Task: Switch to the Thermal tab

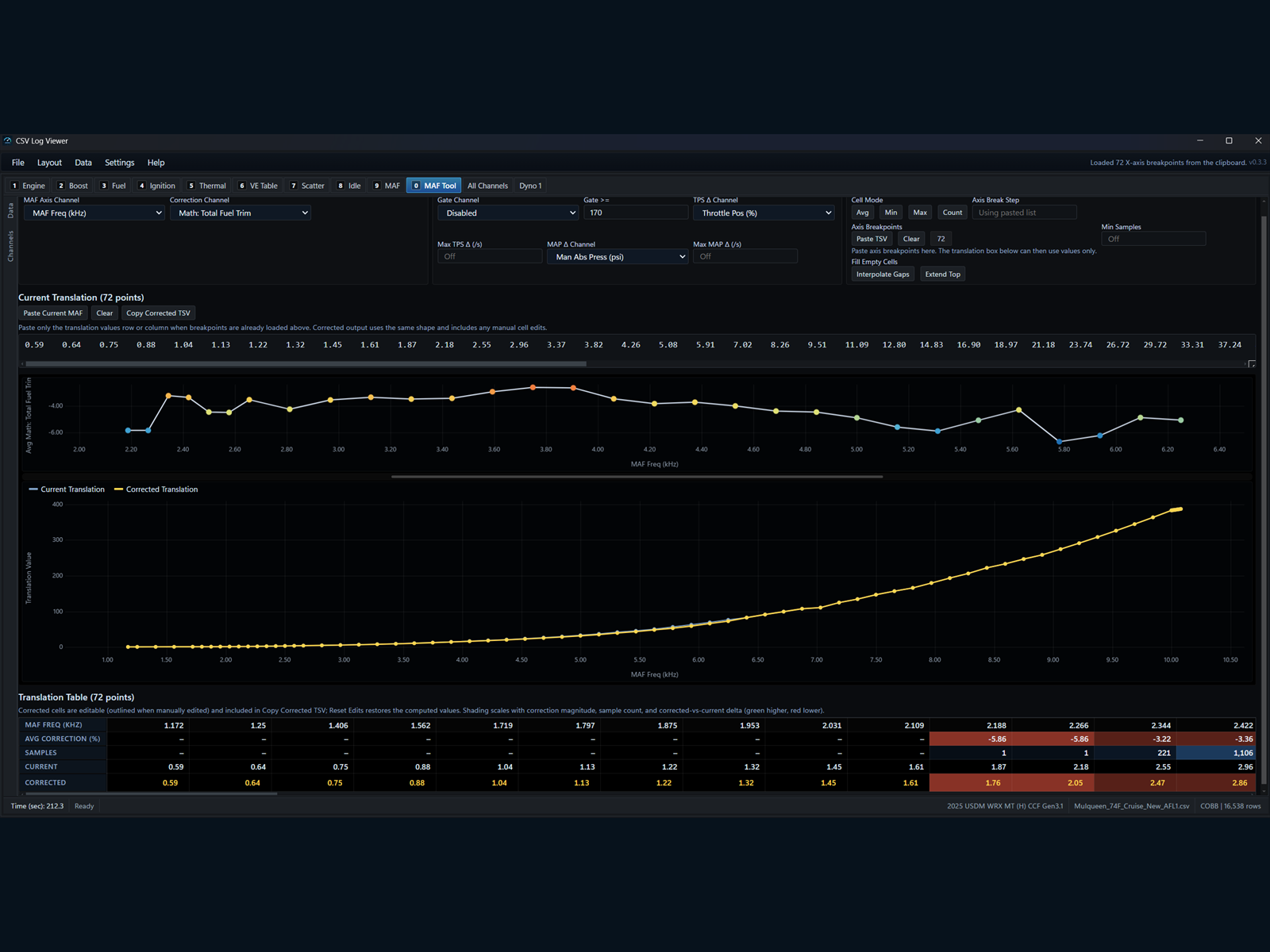Action: coord(207,186)
